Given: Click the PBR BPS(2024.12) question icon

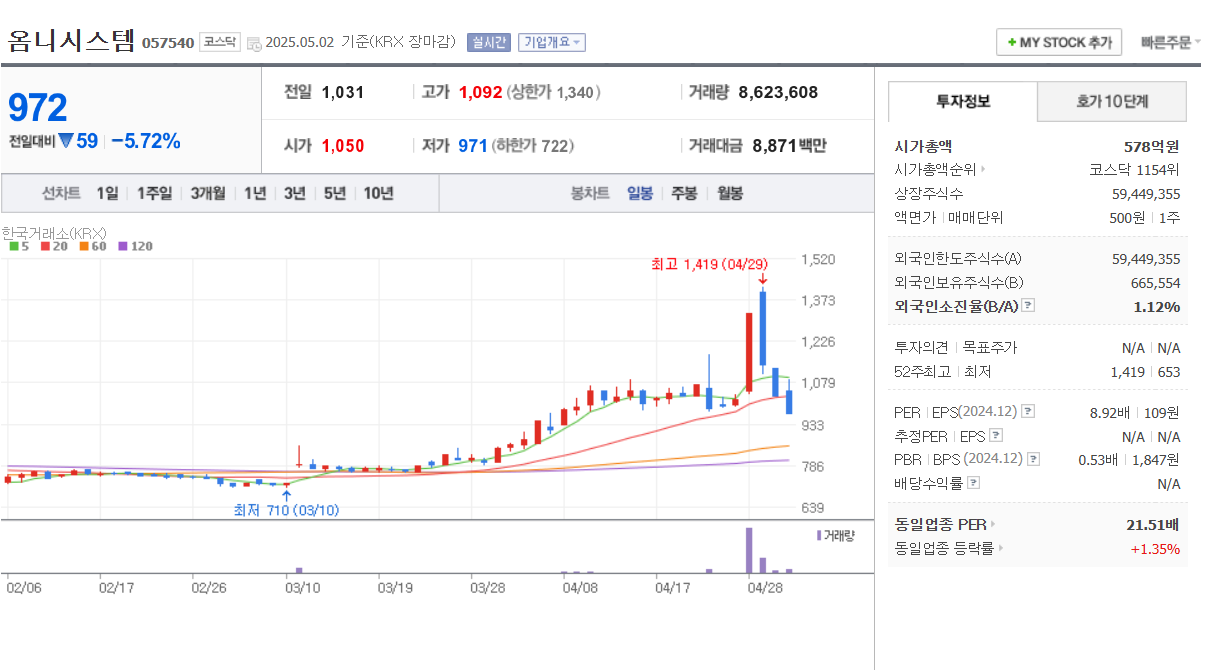Looking at the screenshot, I should (x=1033, y=458).
